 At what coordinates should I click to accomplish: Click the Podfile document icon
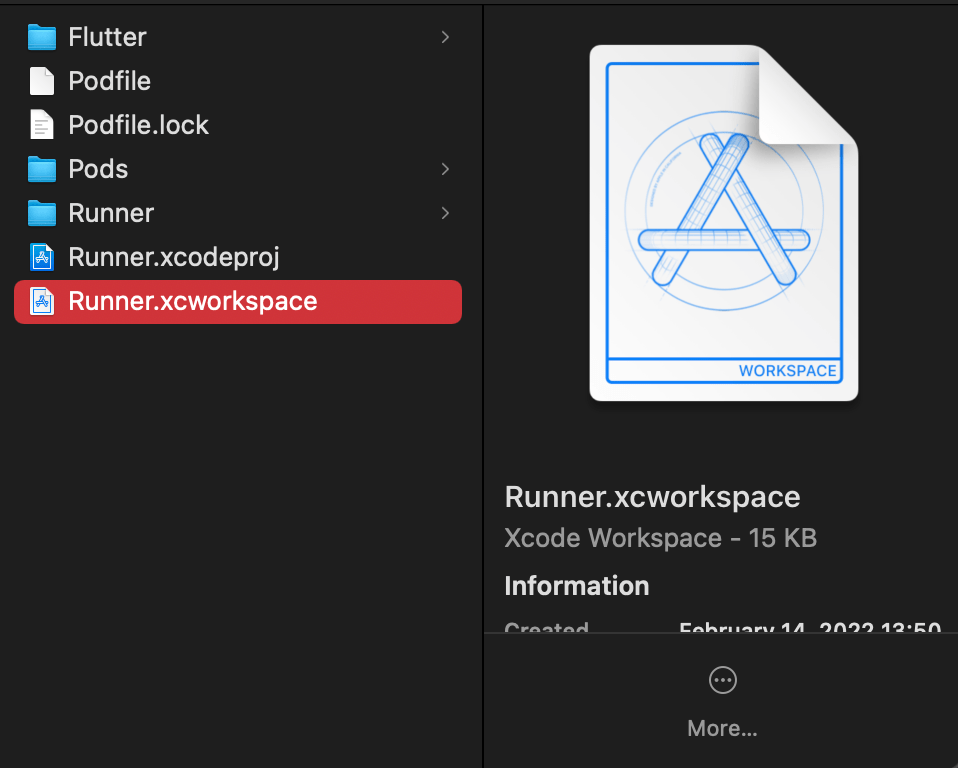pos(41,81)
